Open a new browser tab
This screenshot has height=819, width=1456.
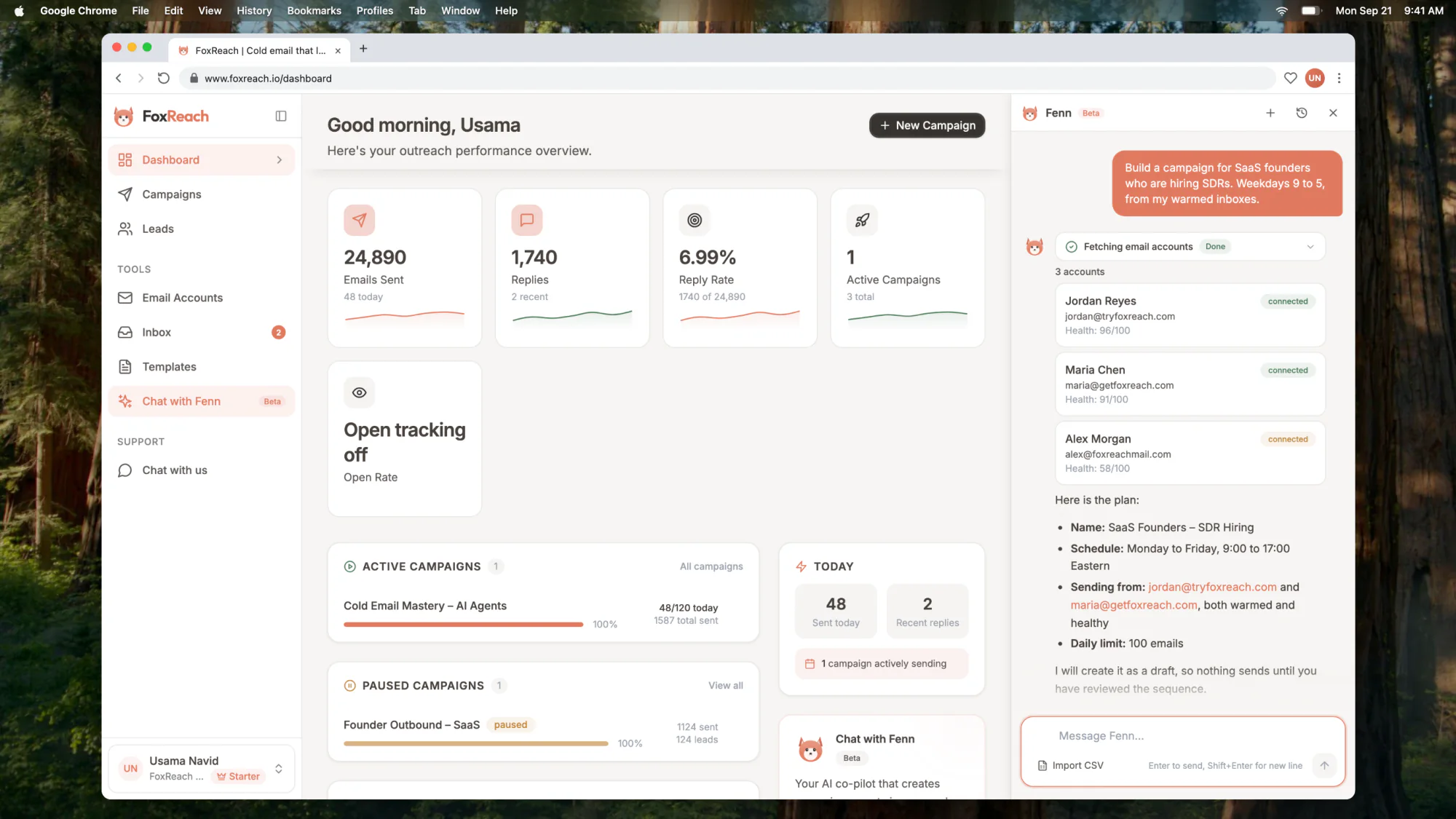363,49
